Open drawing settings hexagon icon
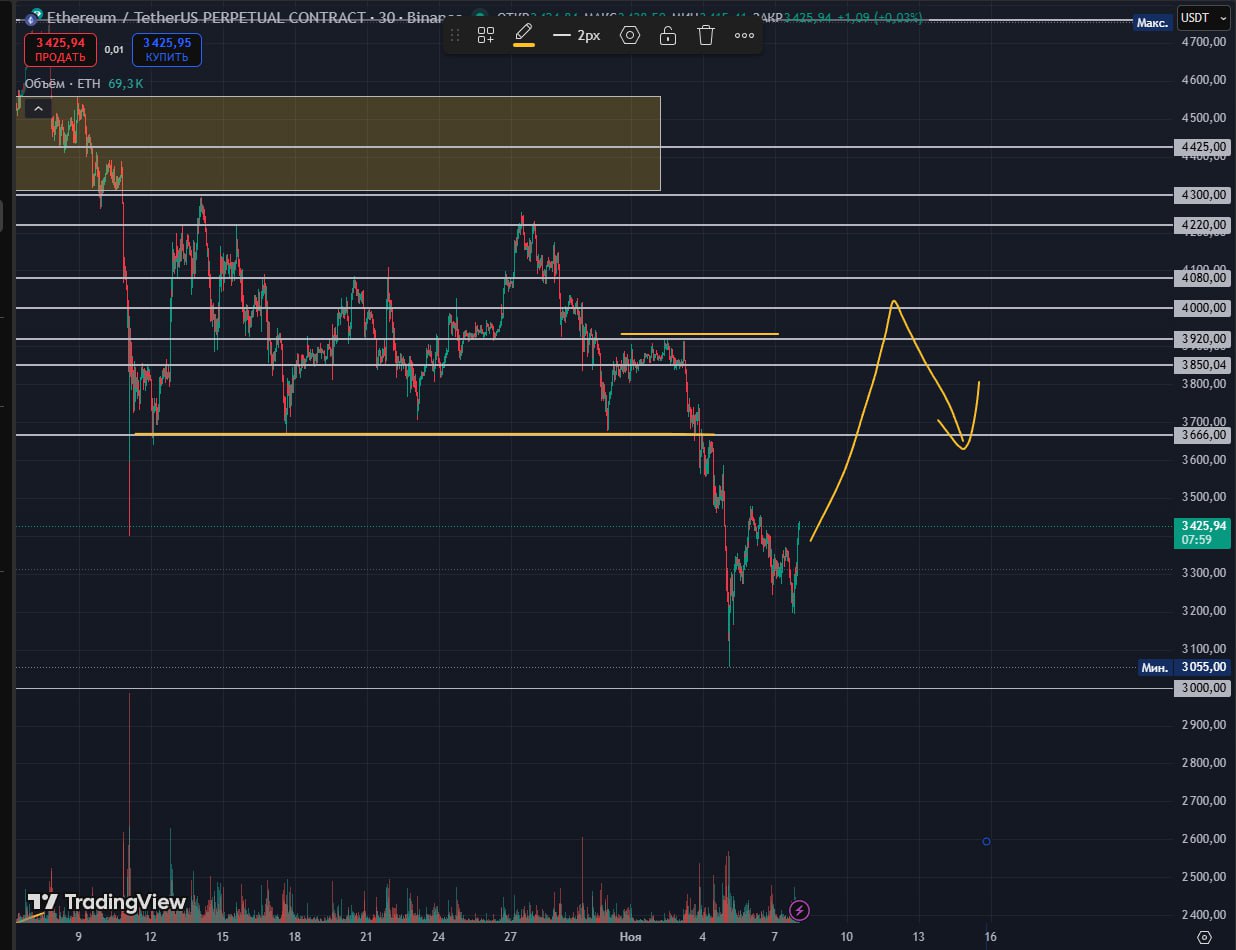This screenshot has width=1236, height=950. (629, 36)
